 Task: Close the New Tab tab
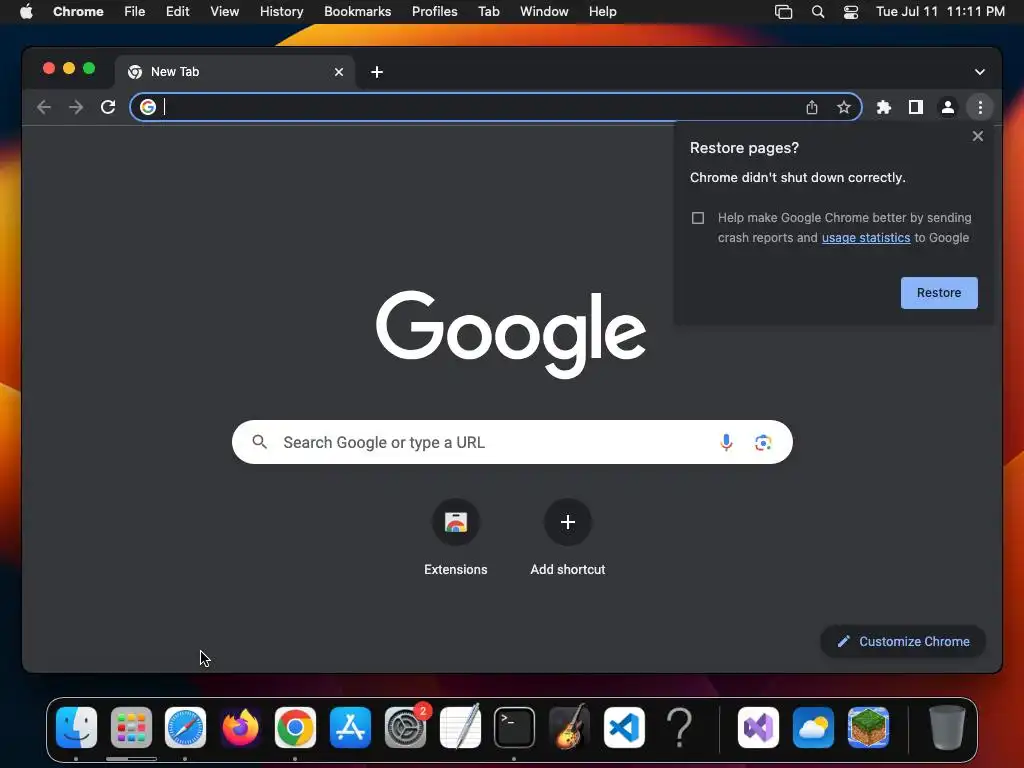coord(339,72)
